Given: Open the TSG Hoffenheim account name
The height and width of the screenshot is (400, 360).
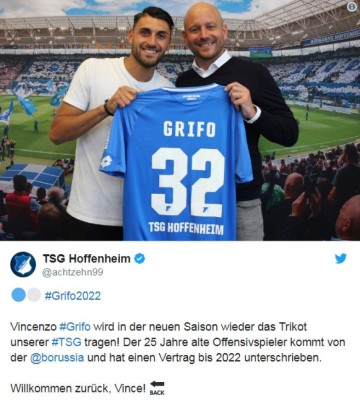Looking at the screenshot, I should 86,258.
